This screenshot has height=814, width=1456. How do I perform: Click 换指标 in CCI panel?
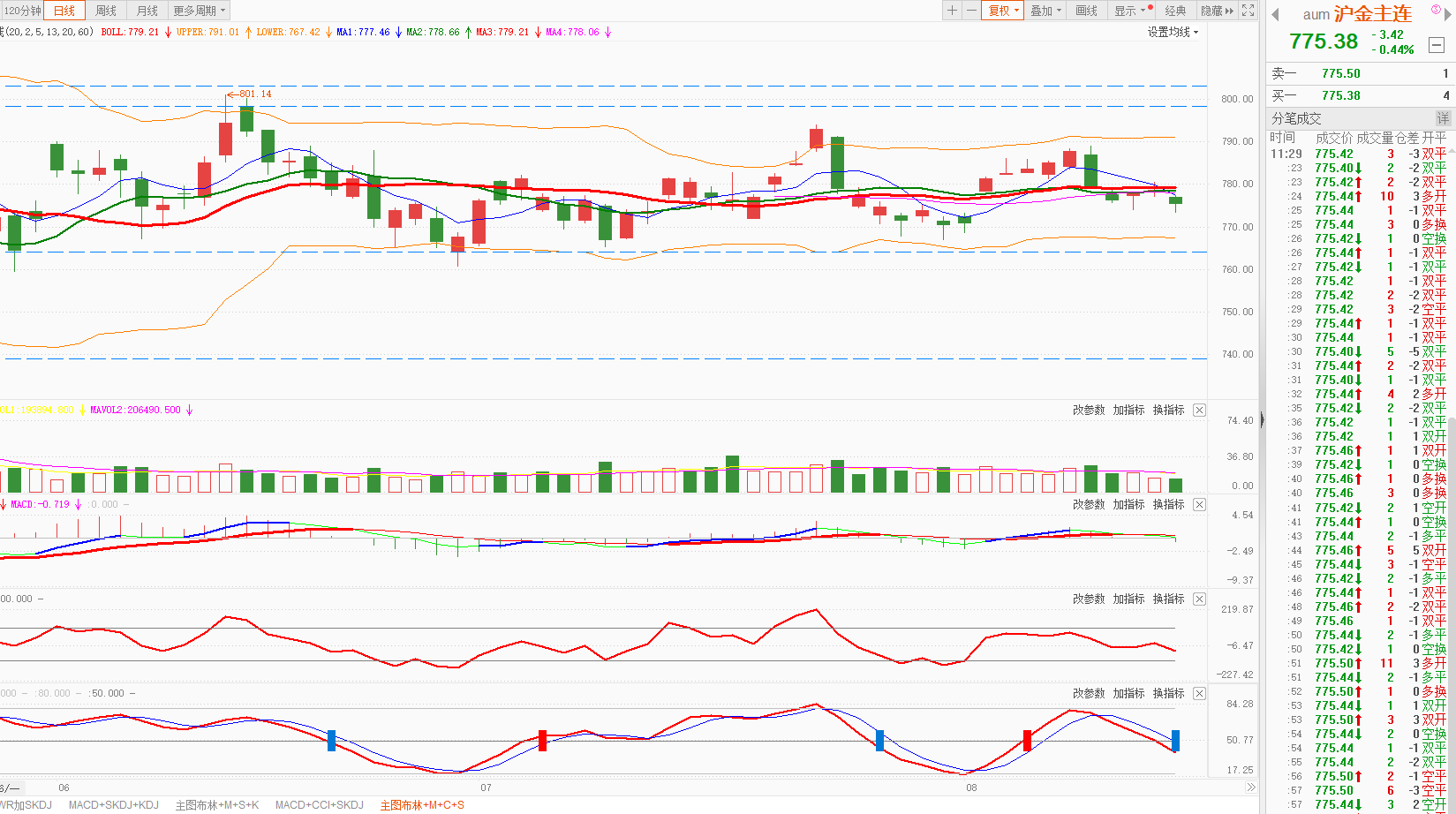[1168, 599]
